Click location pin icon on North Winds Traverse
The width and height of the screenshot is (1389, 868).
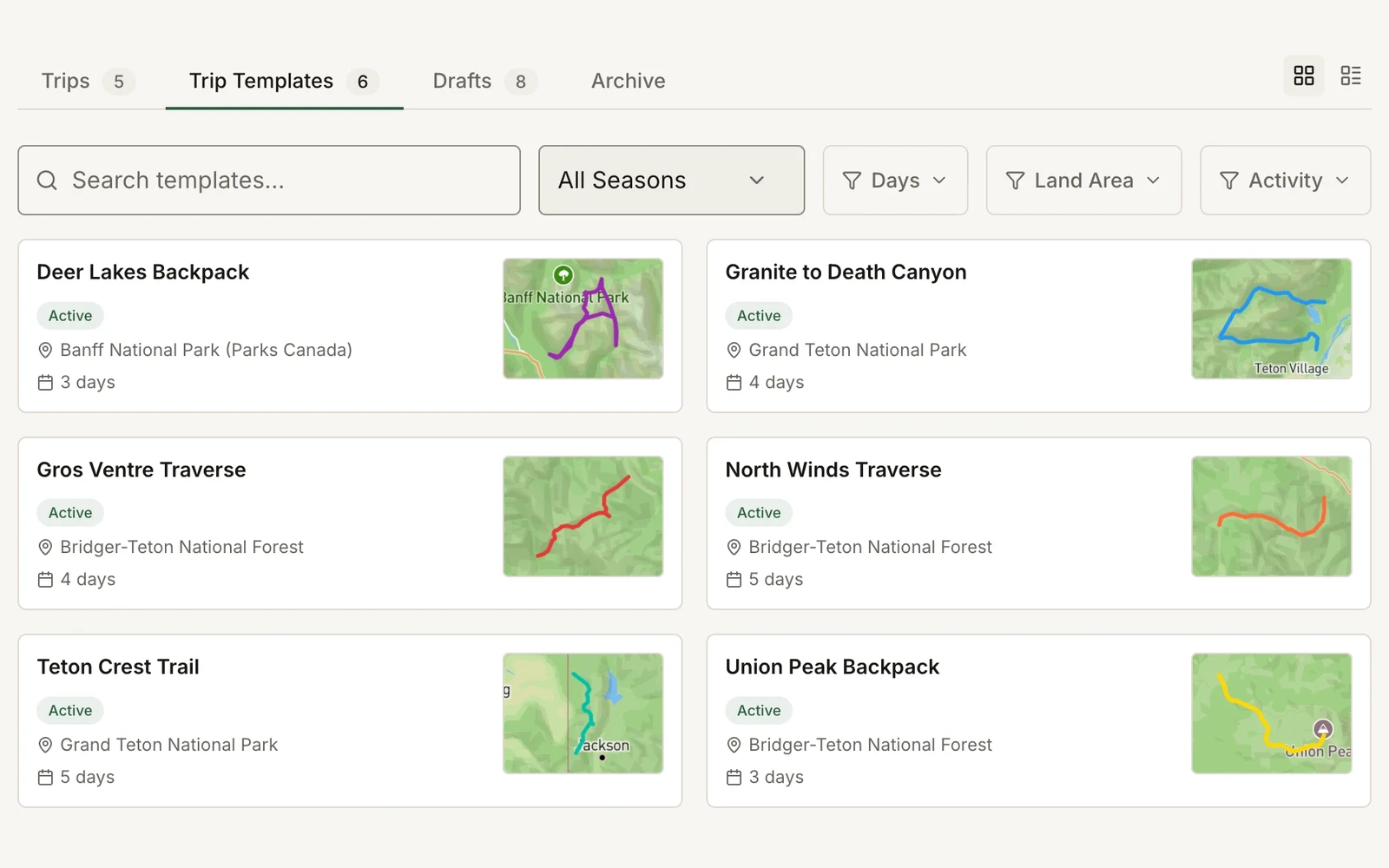(x=734, y=547)
